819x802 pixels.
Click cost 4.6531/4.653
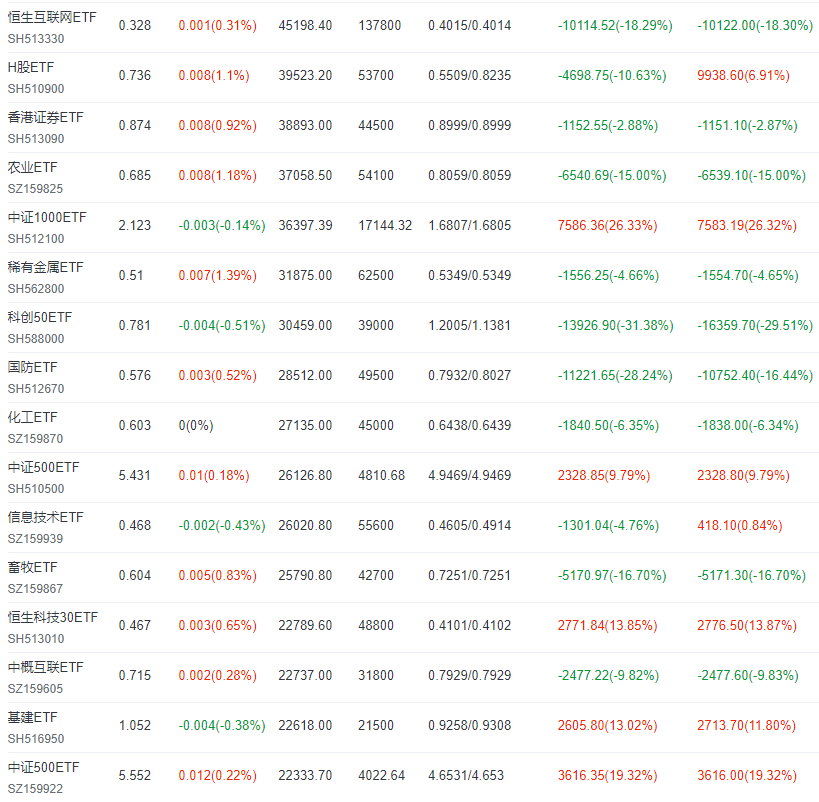click(x=466, y=776)
